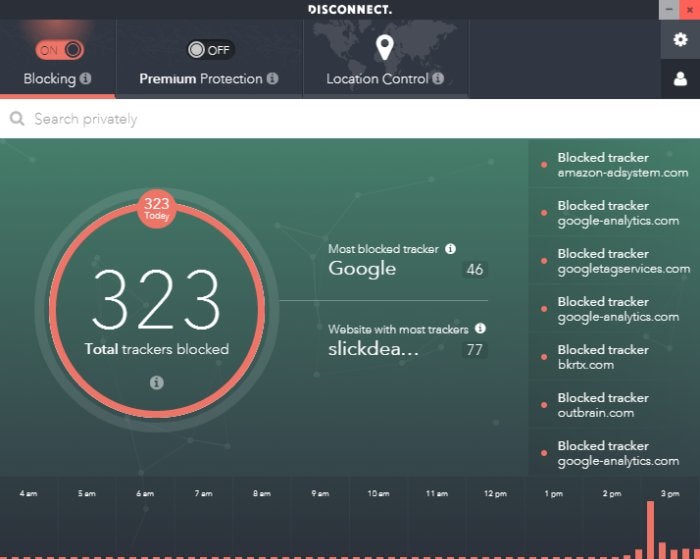Turn on the Premium Protection OFF switch
Screen dimensions: 700x559
point(211,50)
